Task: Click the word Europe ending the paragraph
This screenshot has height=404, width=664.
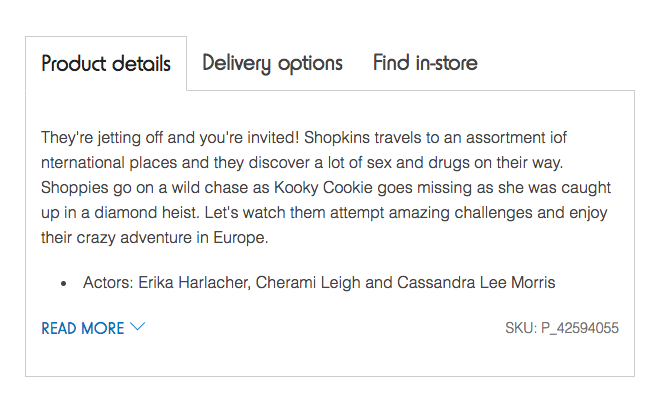Action: 241,238
